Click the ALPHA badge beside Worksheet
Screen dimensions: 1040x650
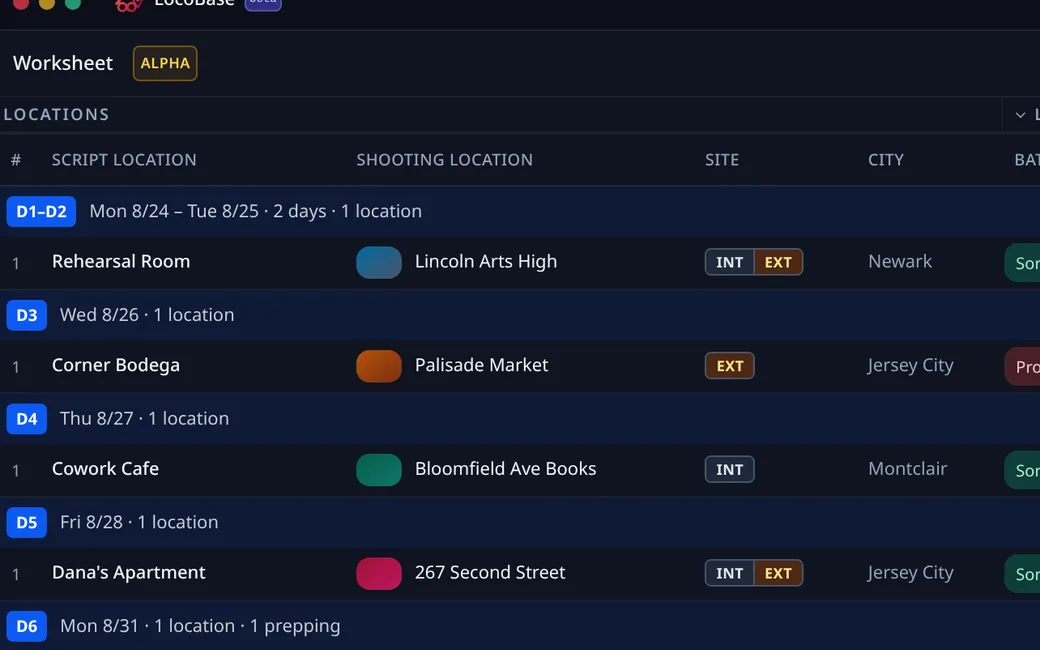[x=165, y=63]
